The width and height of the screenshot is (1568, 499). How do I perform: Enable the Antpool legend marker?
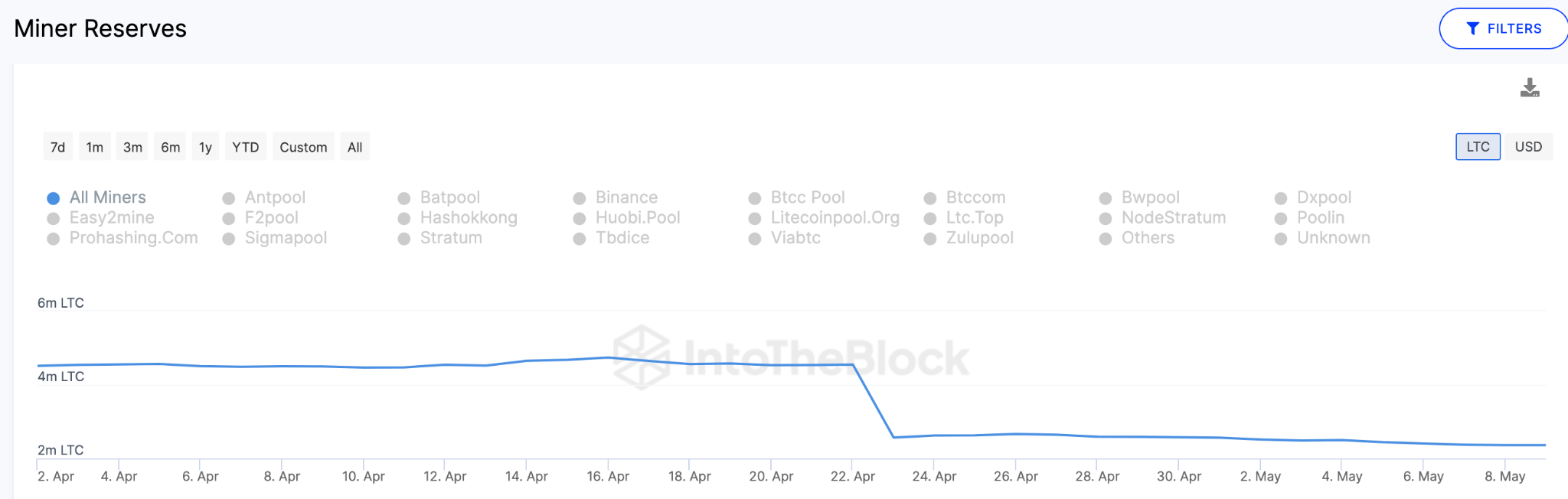pos(229,198)
